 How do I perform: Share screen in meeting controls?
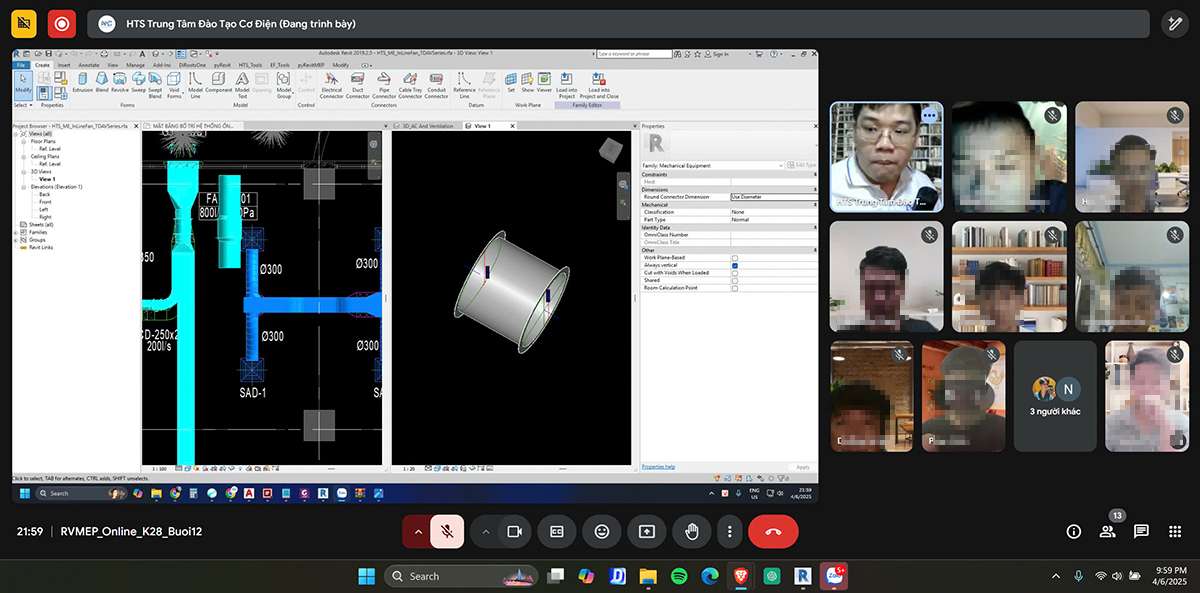click(x=646, y=532)
